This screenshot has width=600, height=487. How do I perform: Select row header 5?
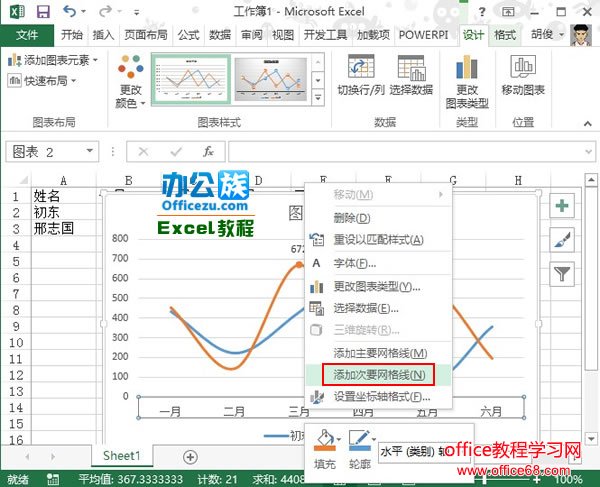click(16, 262)
